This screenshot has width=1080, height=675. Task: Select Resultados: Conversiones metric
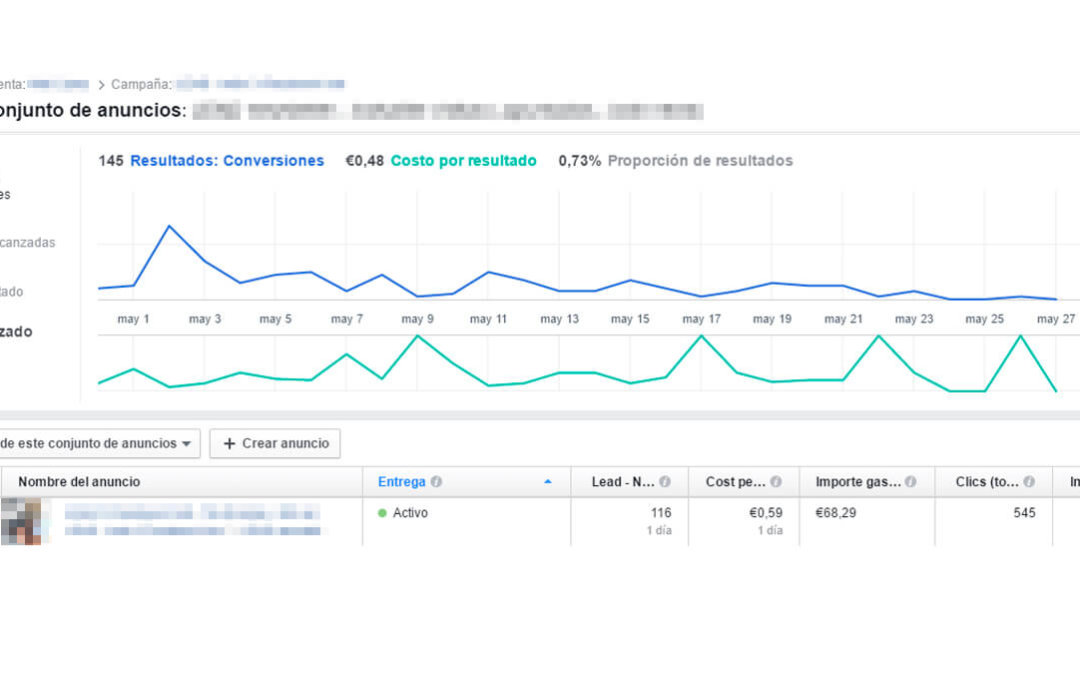pos(226,161)
